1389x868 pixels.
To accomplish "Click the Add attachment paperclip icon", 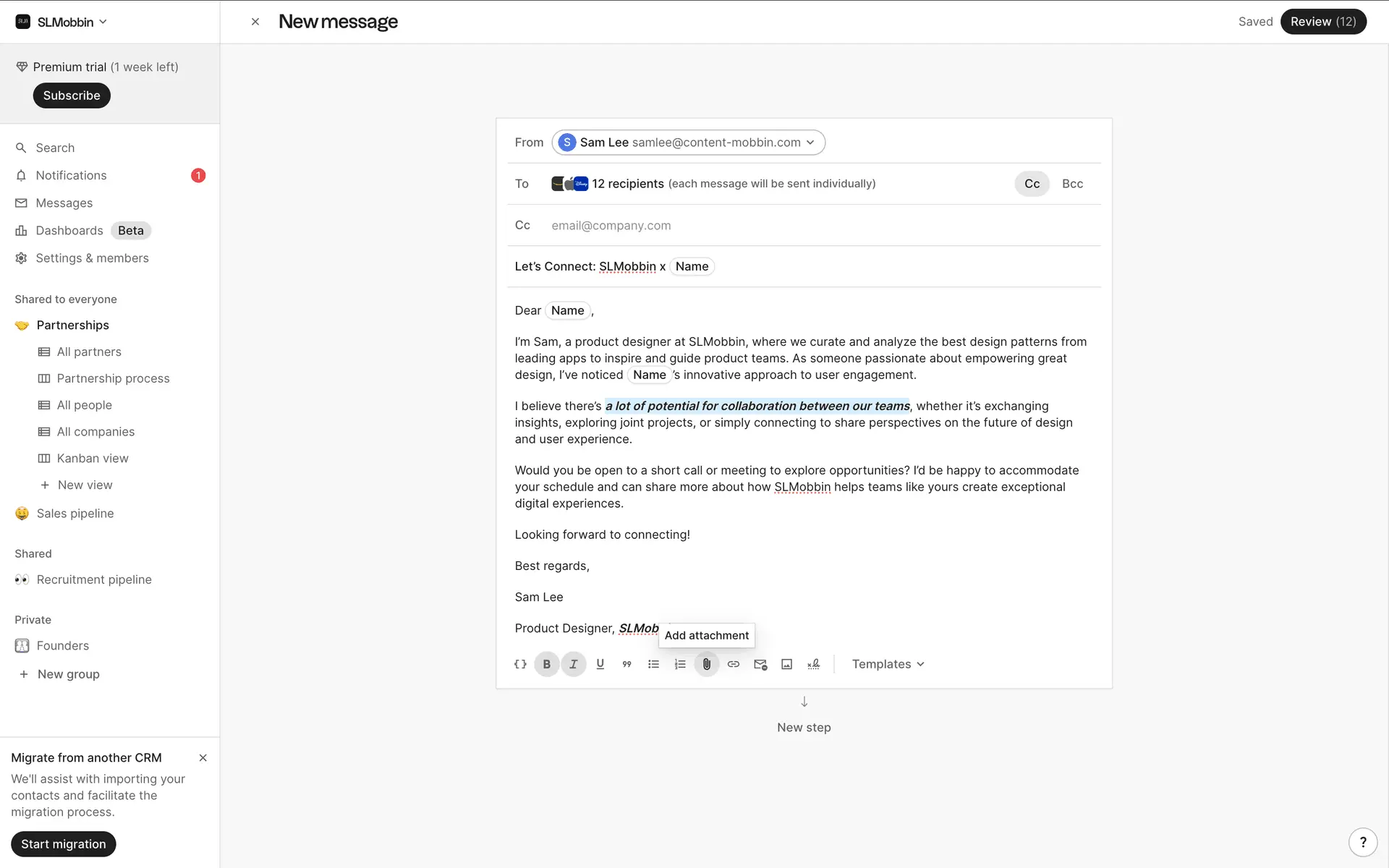I will [706, 664].
